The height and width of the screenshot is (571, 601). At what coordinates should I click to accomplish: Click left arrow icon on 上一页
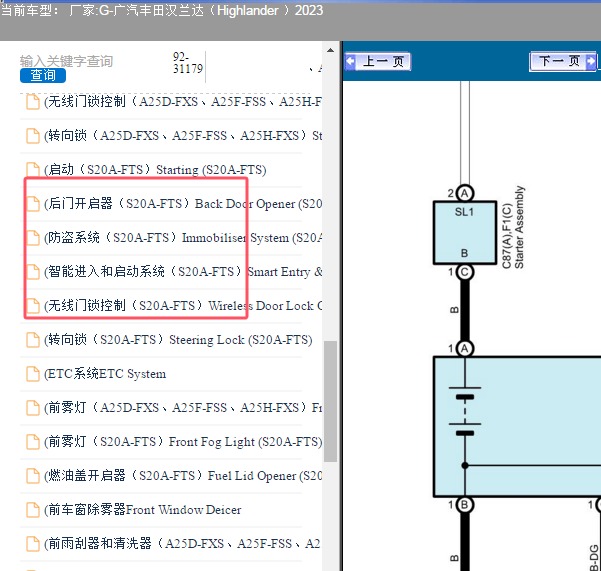(350, 61)
